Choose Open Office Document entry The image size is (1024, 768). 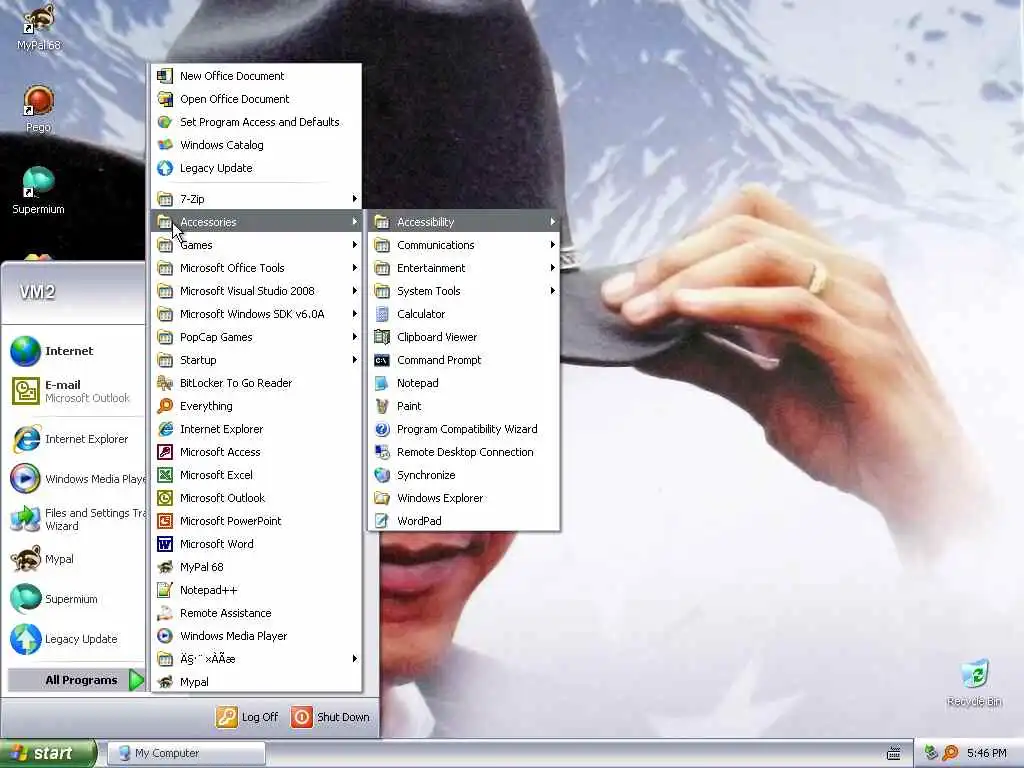pos(256,99)
